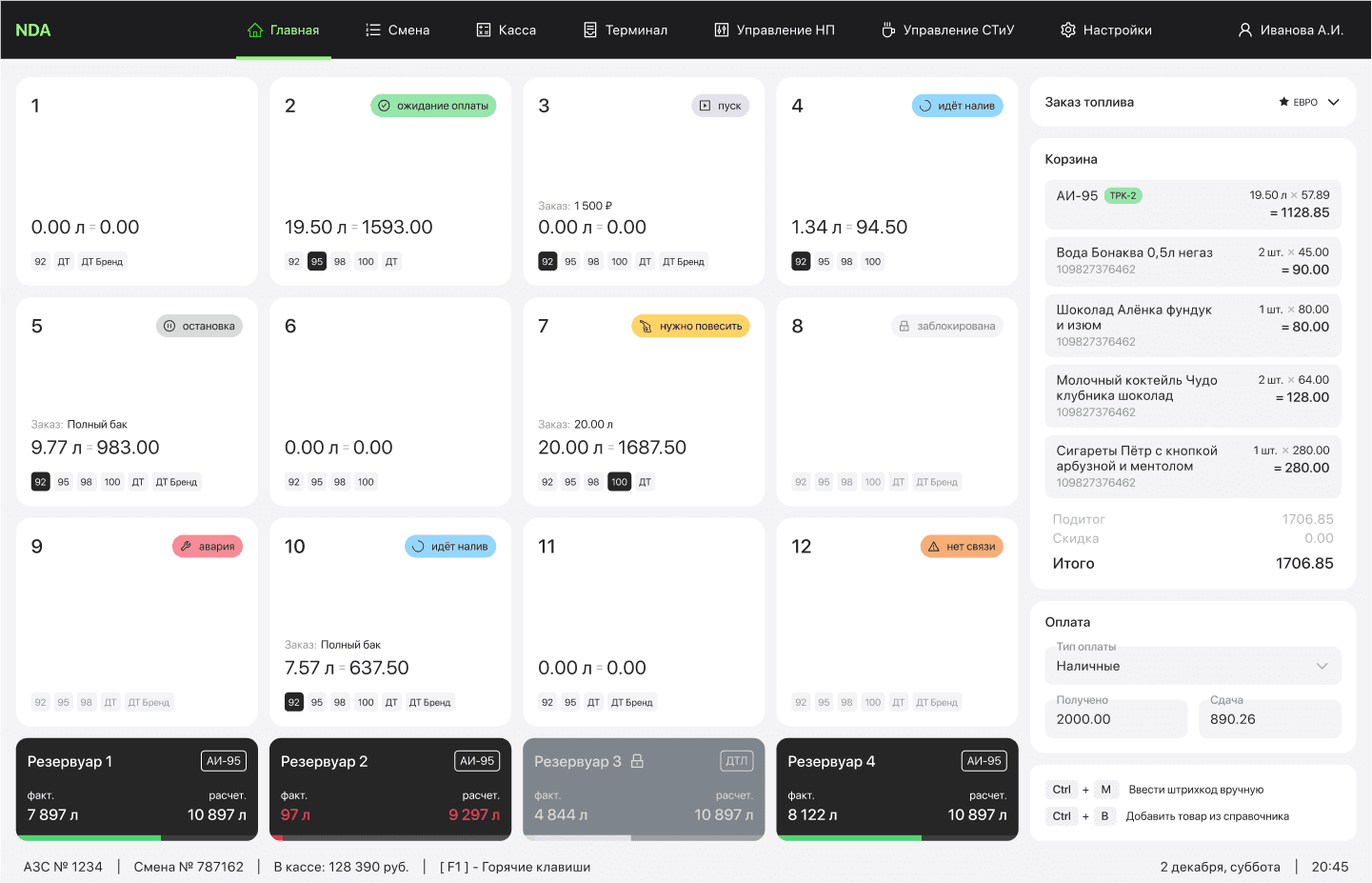Image resolution: width=1372 pixels, height=883 pixels.
Task: Expand the Заказ топлива chevron
Action: point(1334,102)
